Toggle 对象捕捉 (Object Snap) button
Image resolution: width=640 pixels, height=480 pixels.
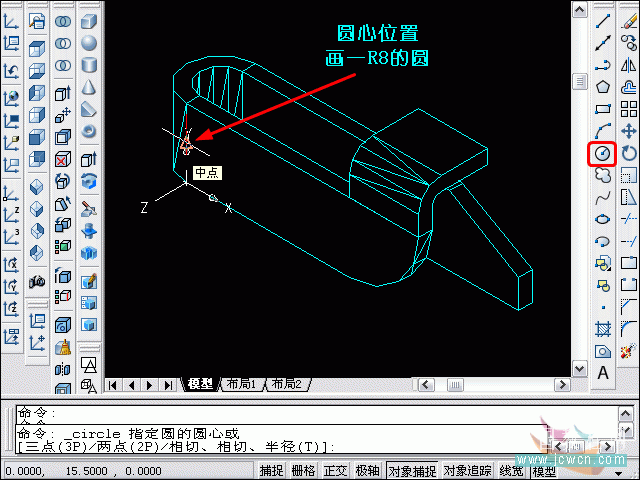click(x=411, y=471)
